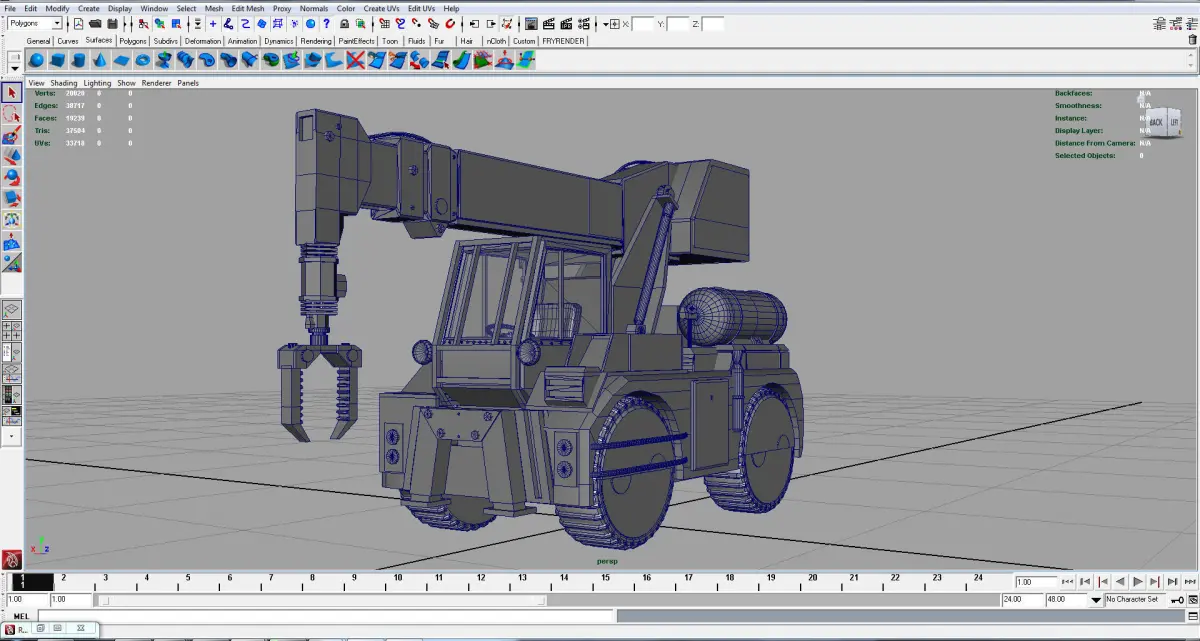Open the input mode dropdown arrow before X

click(607, 23)
